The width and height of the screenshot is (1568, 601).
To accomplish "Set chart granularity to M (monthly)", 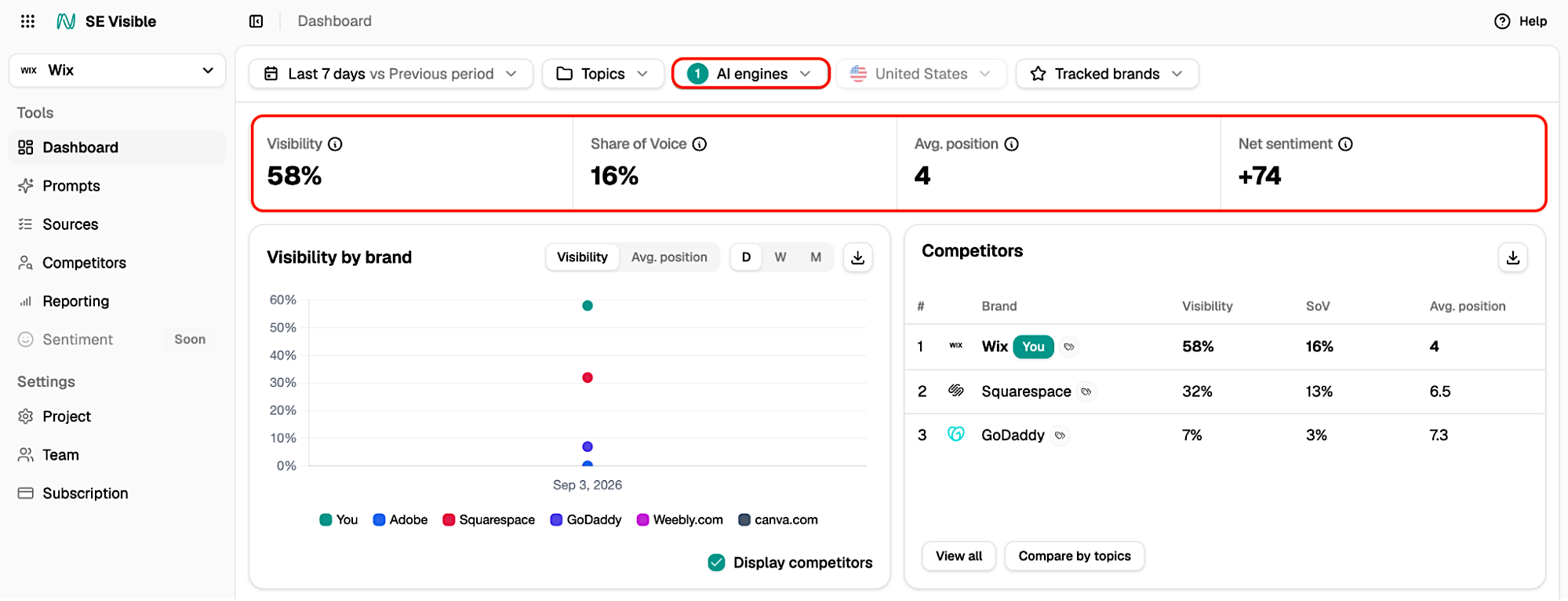I will pyautogui.click(x=816, y=257).
